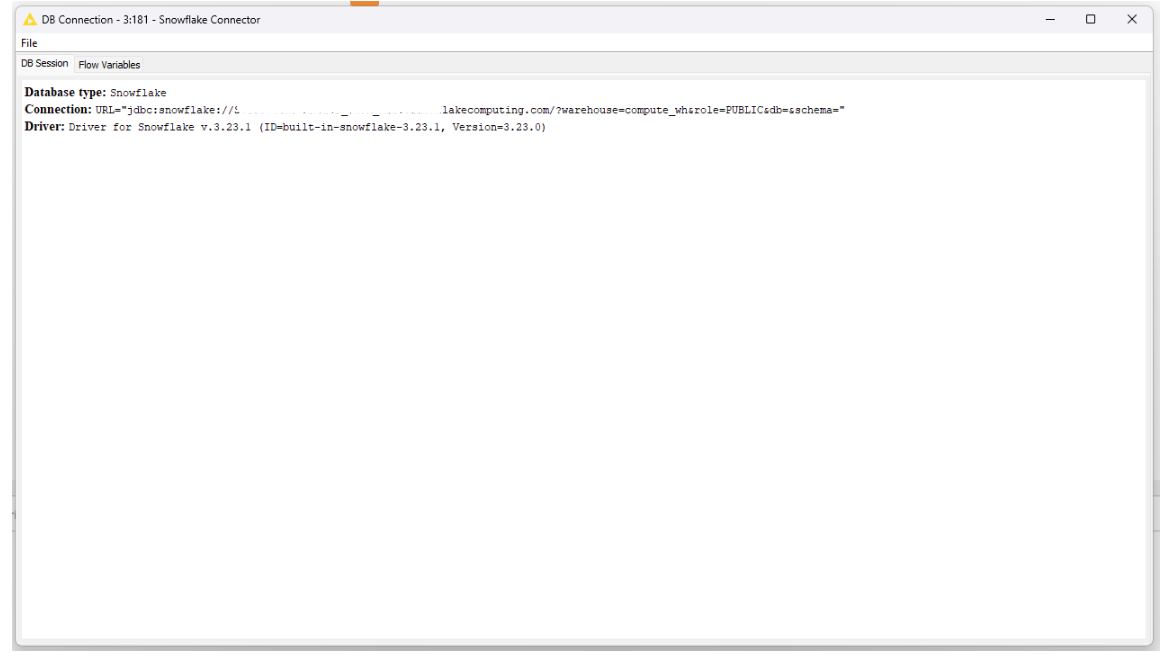Click the 'Driver:' label

tap(45, 126)
